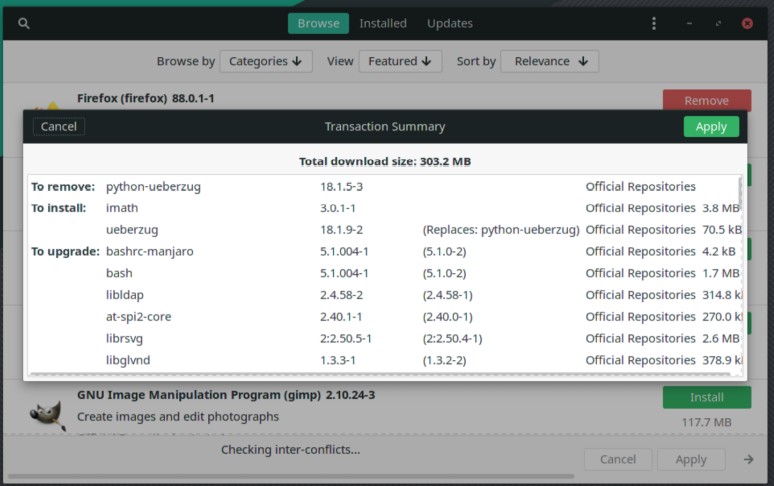Click Remove button for Firefox

click(x=707, y=100)
